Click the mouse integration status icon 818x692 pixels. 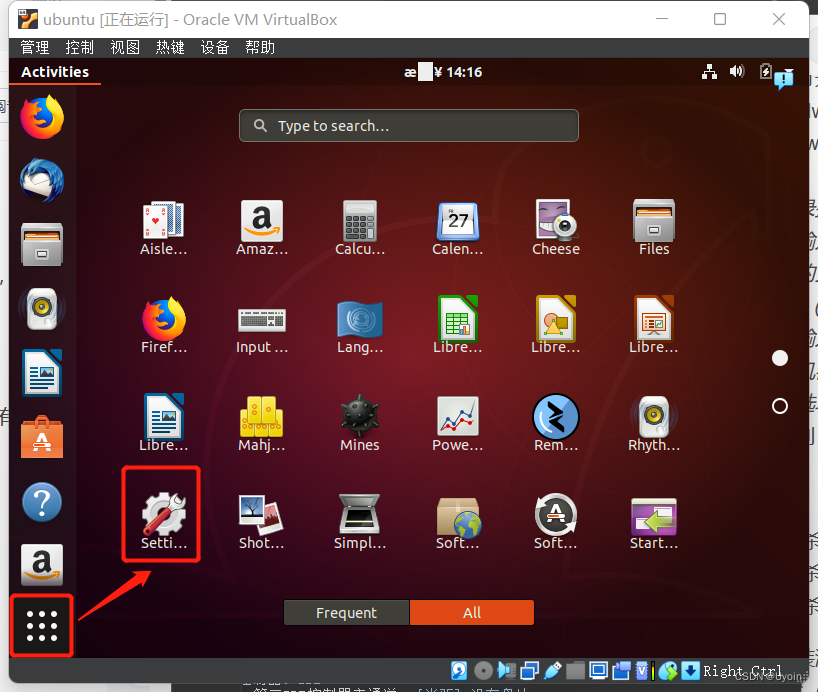(668, 671)
